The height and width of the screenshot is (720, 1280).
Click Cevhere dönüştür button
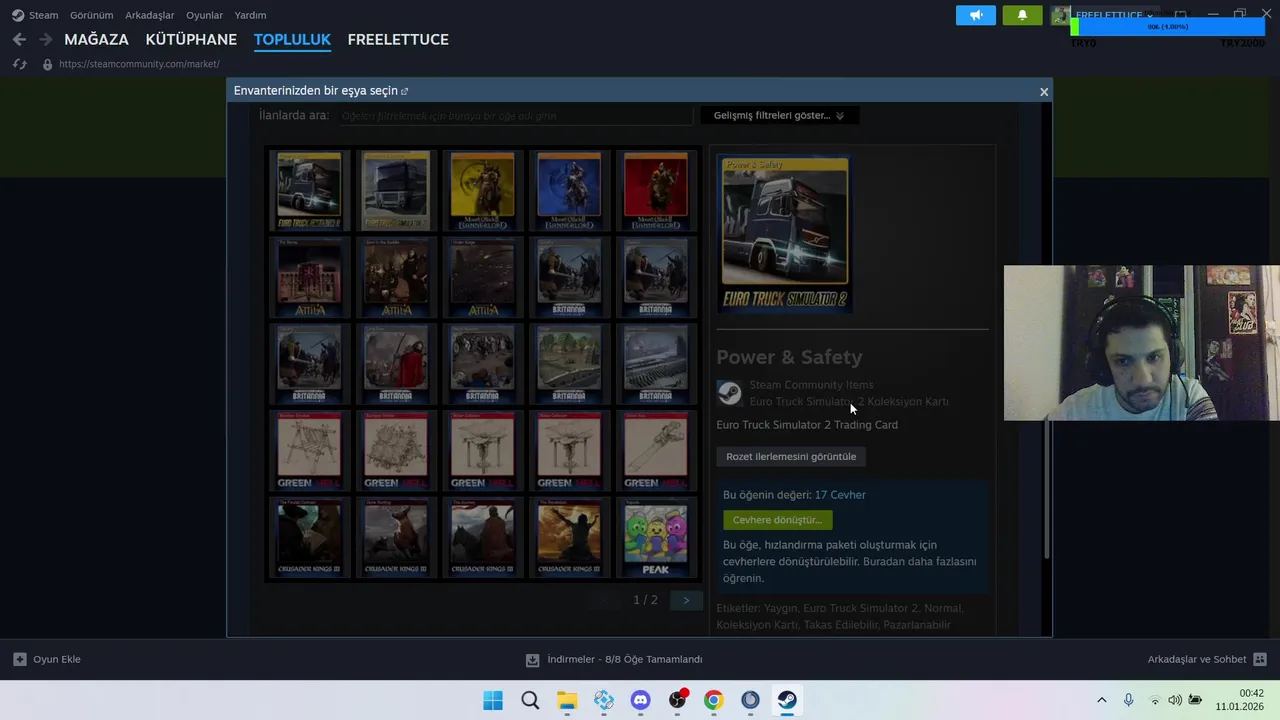point(777,520)
